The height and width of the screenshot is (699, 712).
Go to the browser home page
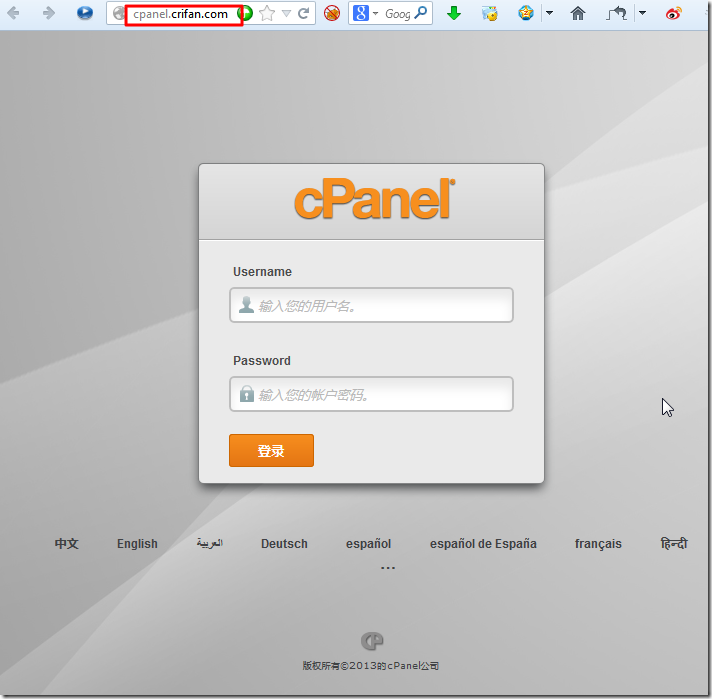pyautogui.click(x=578, y=14)
